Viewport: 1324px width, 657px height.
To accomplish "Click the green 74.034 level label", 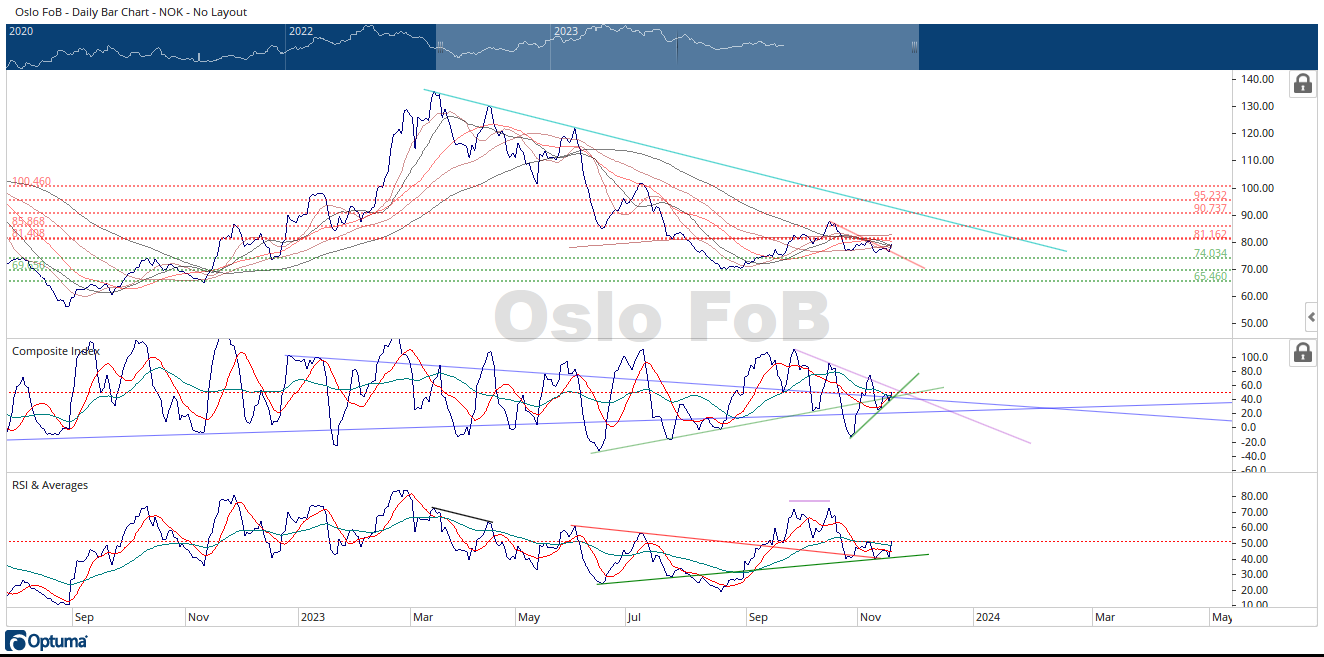I will pyautogui.click(x=1210, y=254).
